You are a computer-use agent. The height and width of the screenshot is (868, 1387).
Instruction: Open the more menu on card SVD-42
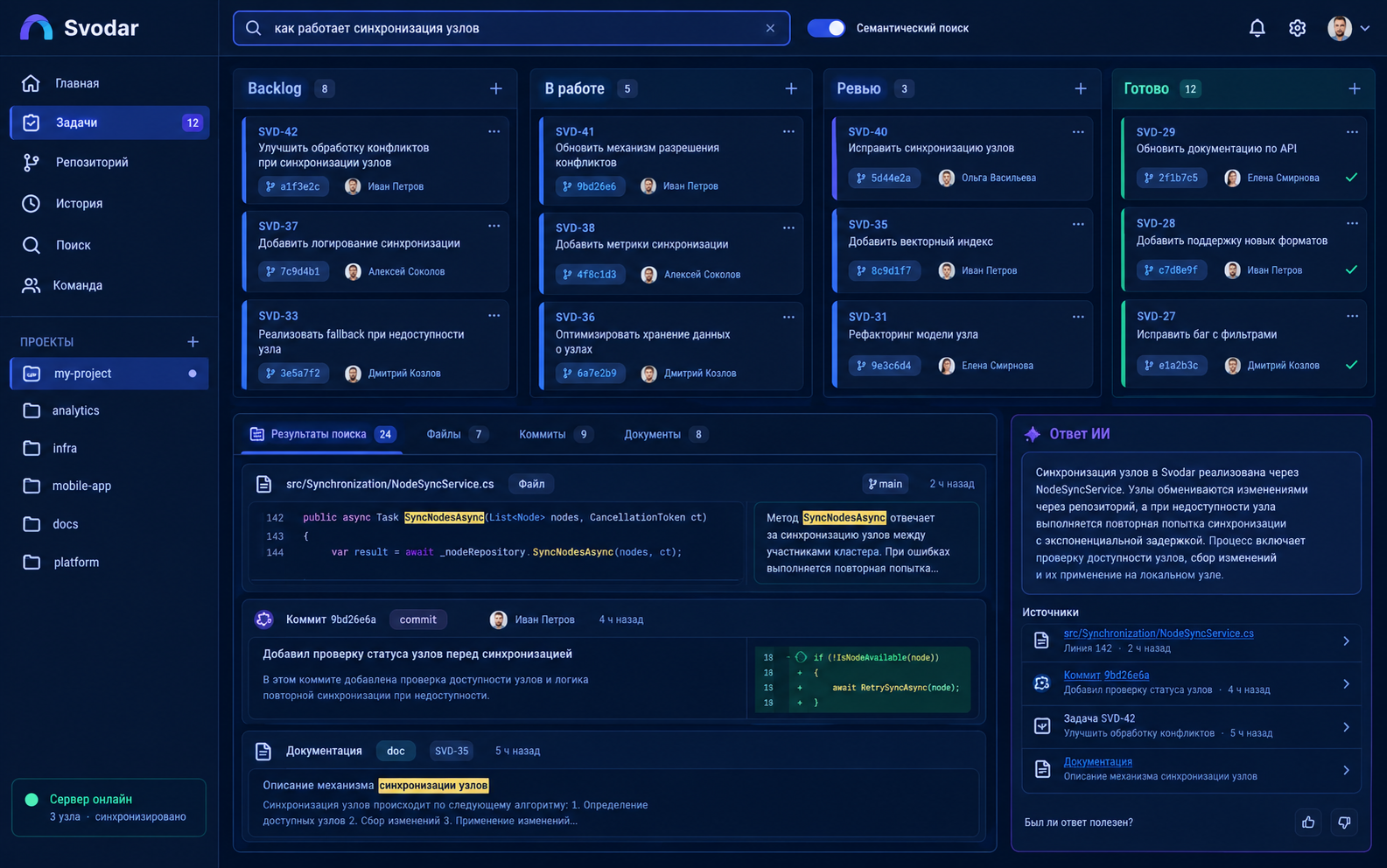[x=494, y=131]
